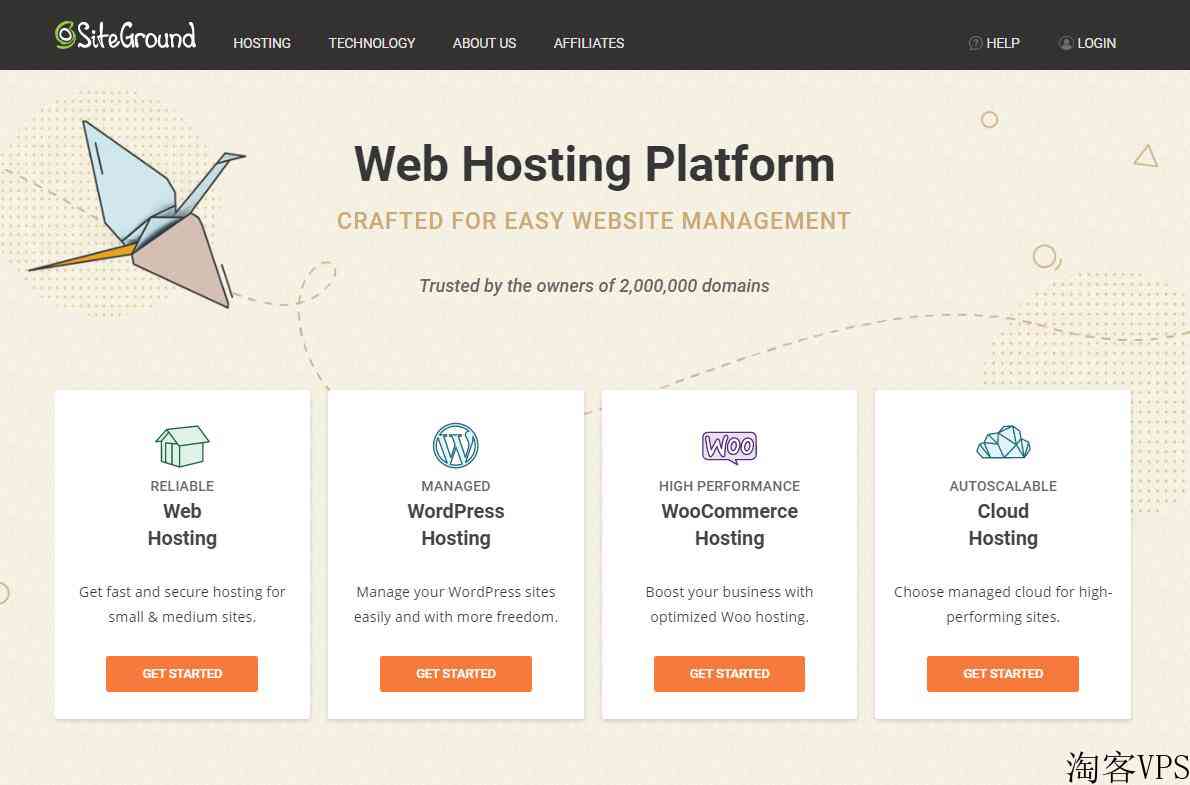Click the HELP question mark icon
Screen dimensions: 1190x785
976,43
